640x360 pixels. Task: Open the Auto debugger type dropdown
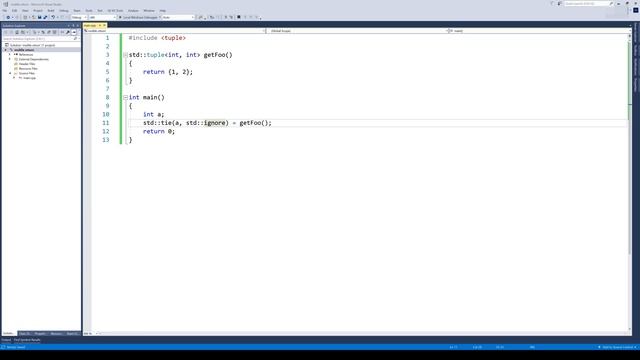click(178, 18)
